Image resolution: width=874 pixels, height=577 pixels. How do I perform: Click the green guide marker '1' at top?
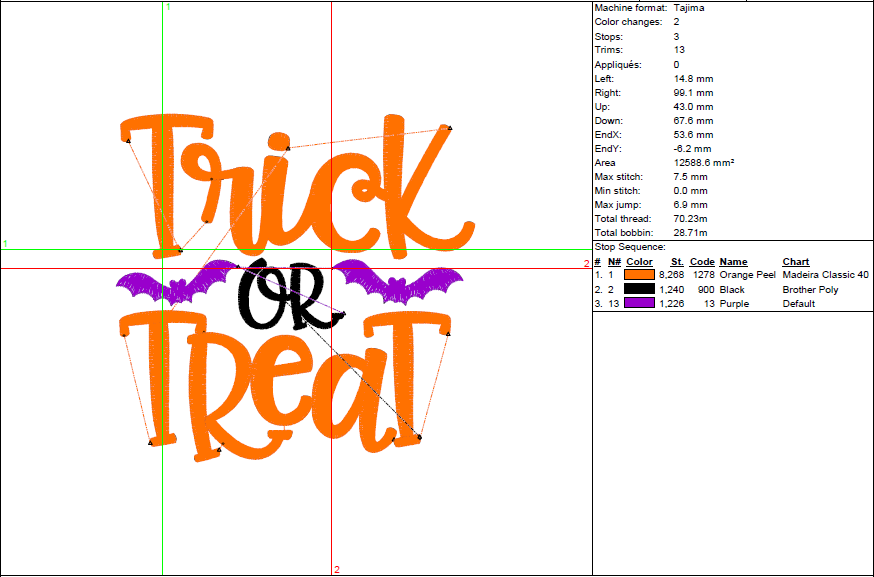point(168,7)
